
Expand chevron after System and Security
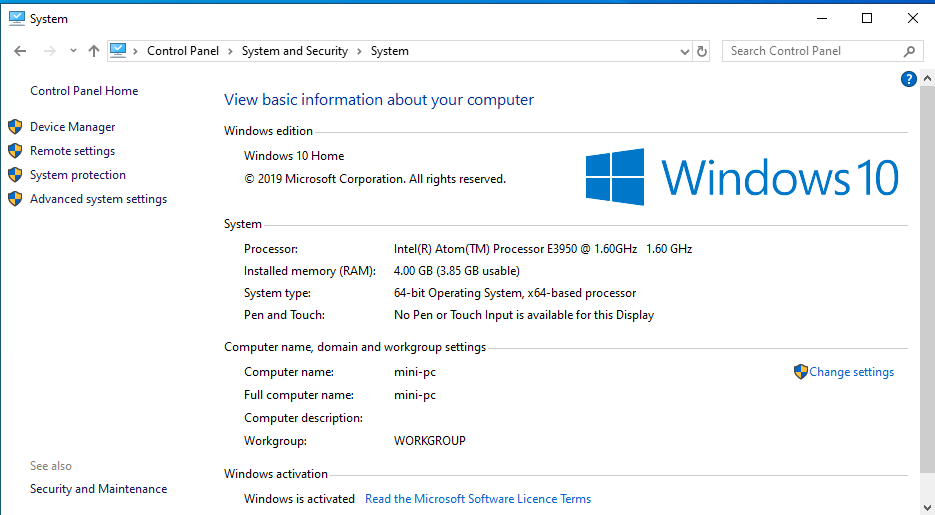click(x=360, y=51)
